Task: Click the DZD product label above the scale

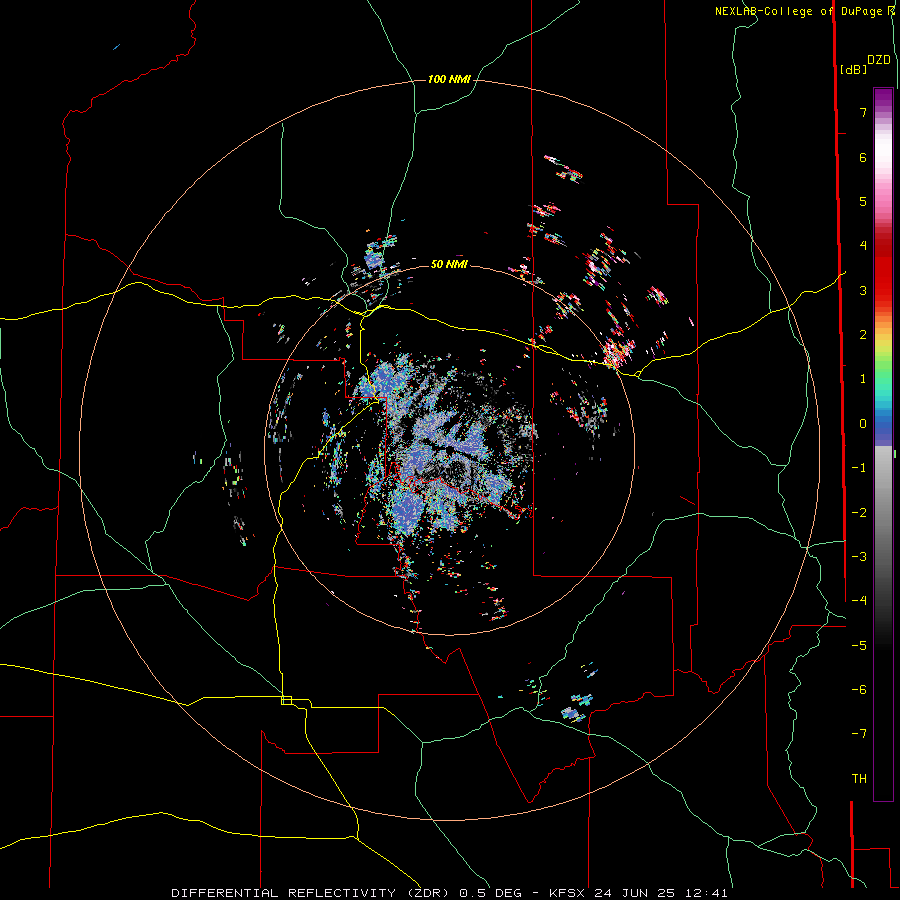Action: tap(879, 60)
